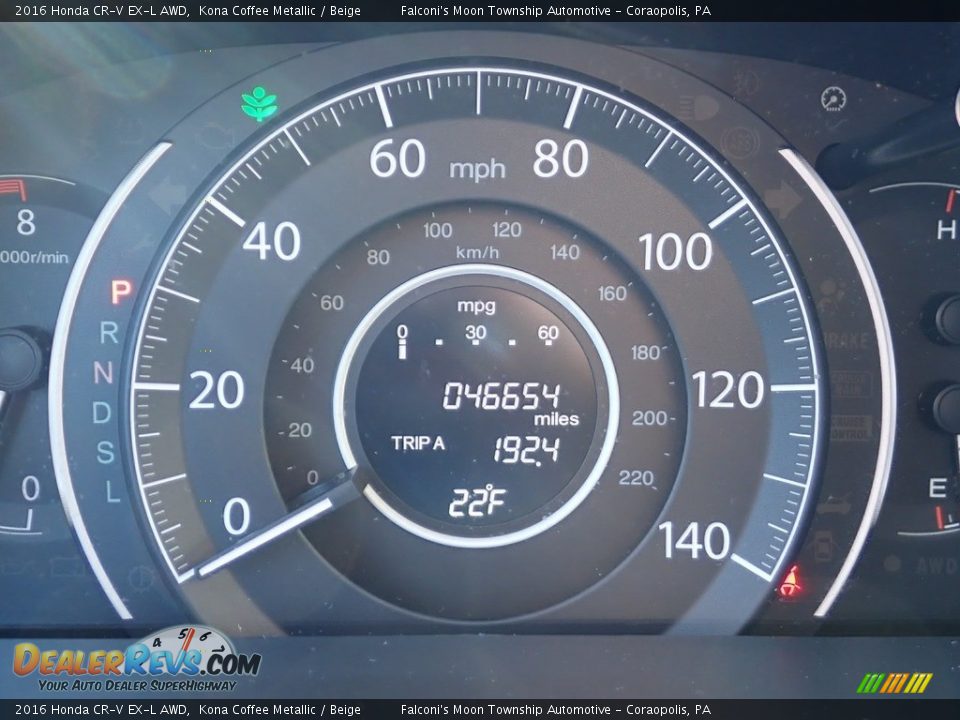This screenshot has width=960, height=720.
Task: Click the 046654 odometer reading
Action: 500,395
